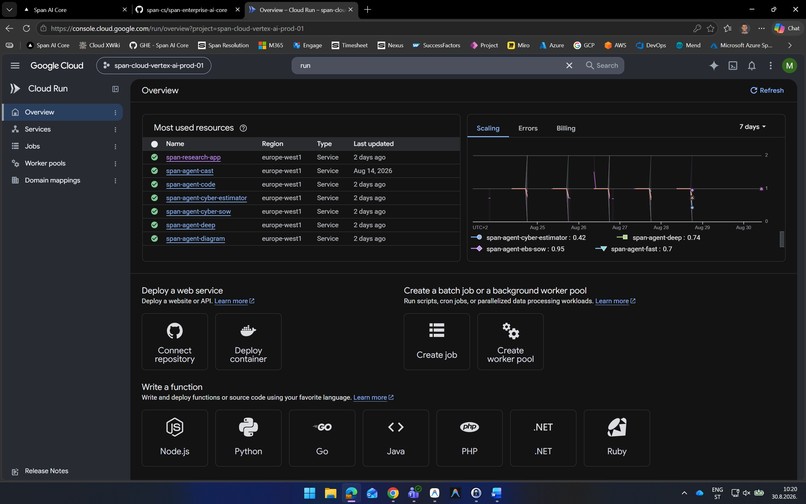Screen dimensions: 806x504
Task: Reload the browser page
Action: pos(26,28)
